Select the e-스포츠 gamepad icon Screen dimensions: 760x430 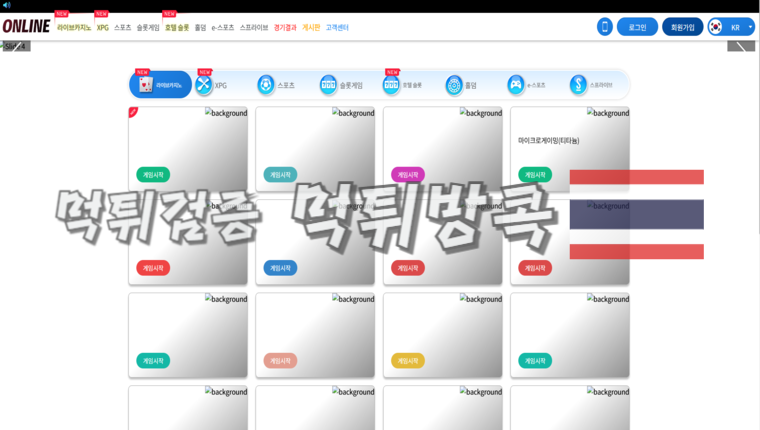pyautogui.click(x=516, y=85)
